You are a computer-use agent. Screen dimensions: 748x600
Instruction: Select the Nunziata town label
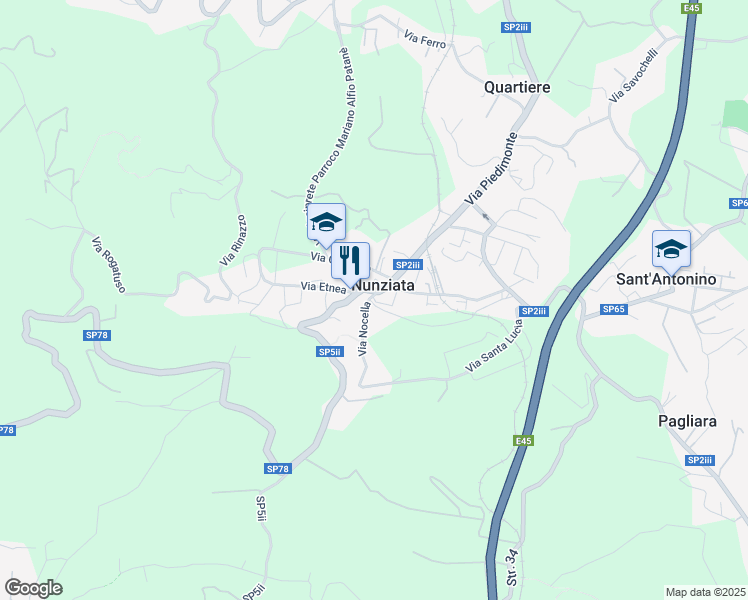[x=383, y=286]
